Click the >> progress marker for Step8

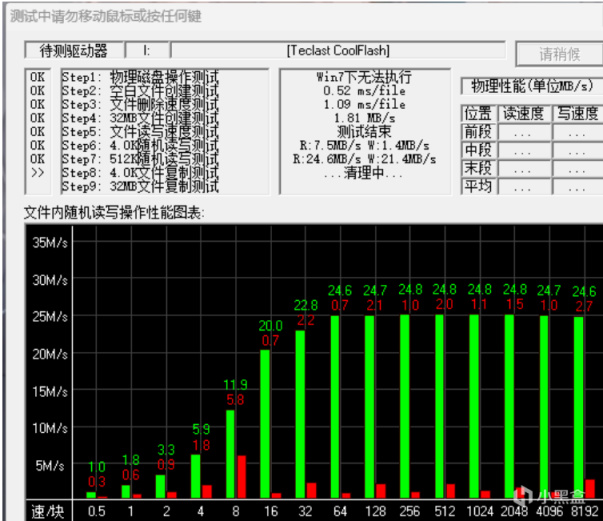click(x=37, y=173)
